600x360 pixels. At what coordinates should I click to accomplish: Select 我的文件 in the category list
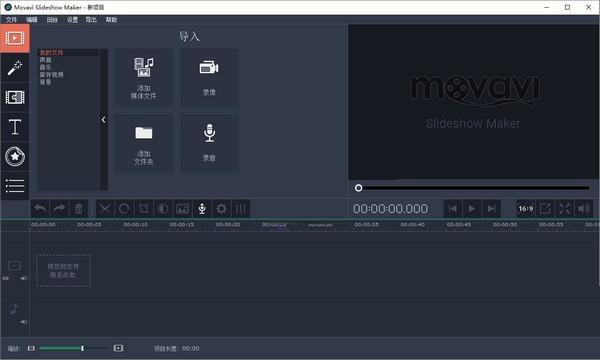click(51, 53)
